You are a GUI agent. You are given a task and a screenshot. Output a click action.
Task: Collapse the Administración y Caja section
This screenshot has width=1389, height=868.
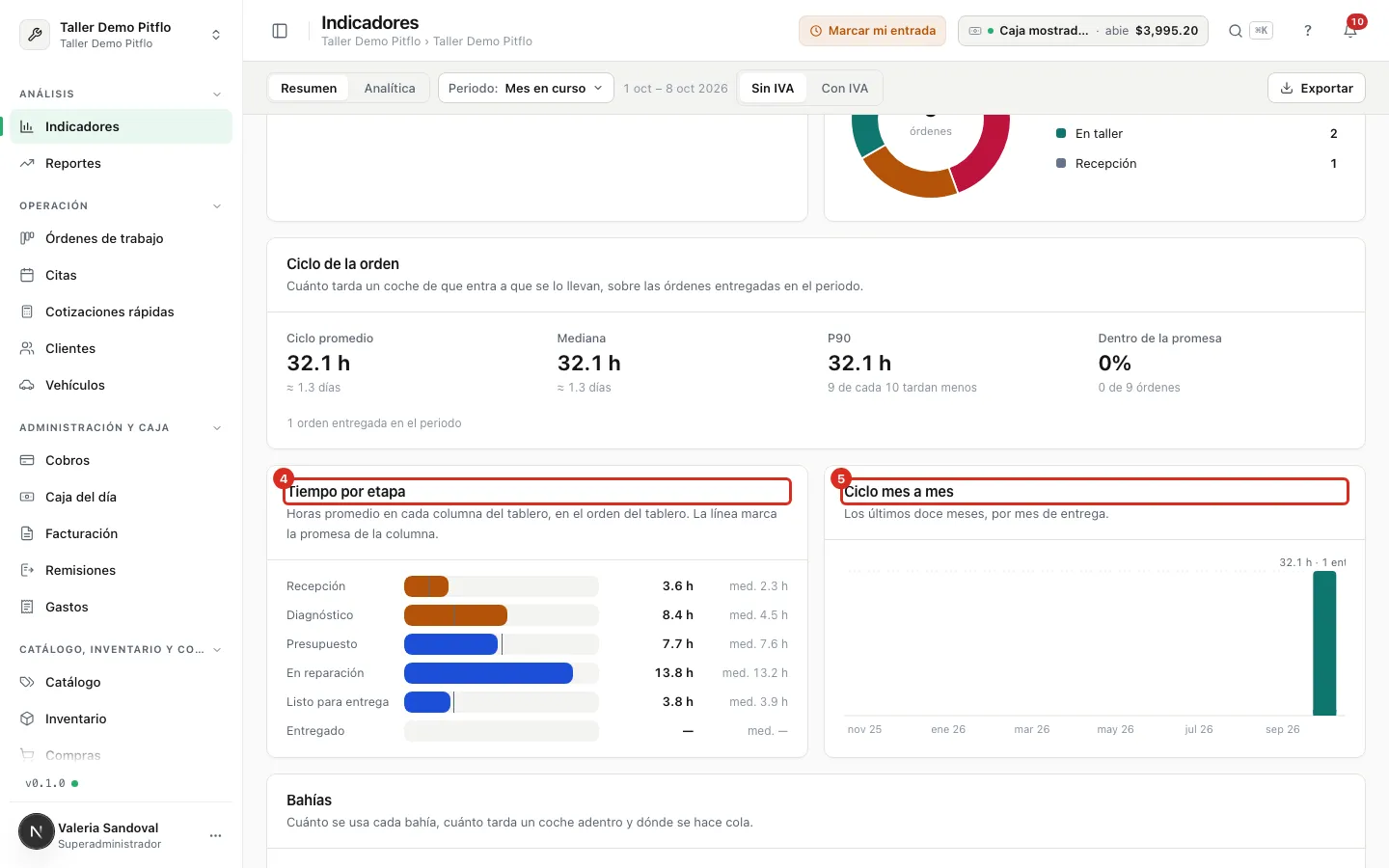pyautogui.click(x=217, y=427)
